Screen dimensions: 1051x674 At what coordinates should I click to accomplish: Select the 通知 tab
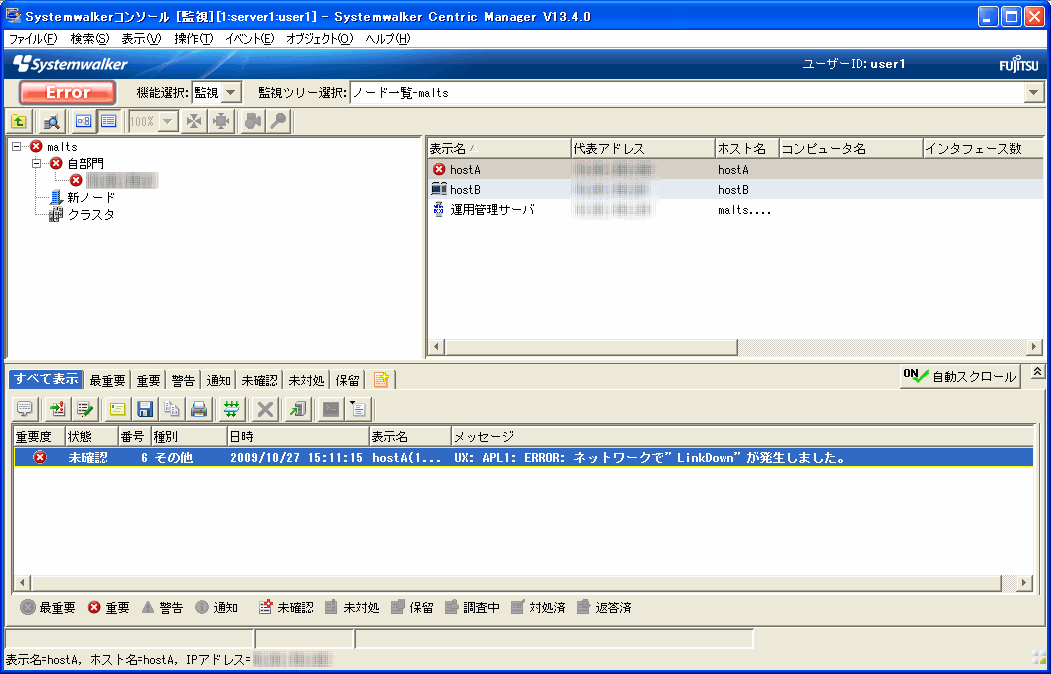(219, 380)
